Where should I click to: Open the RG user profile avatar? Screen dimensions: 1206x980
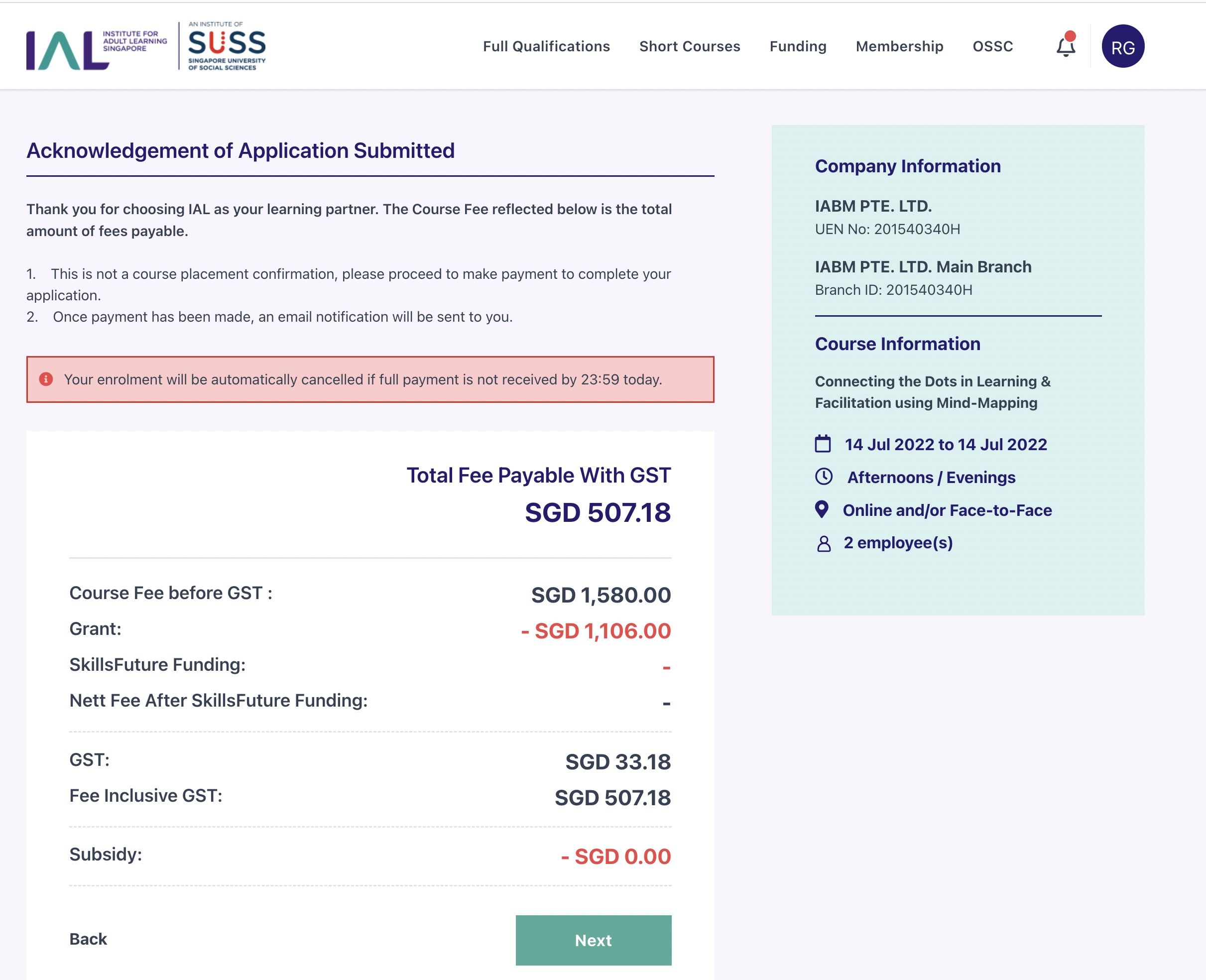(x=1122, y=46)
